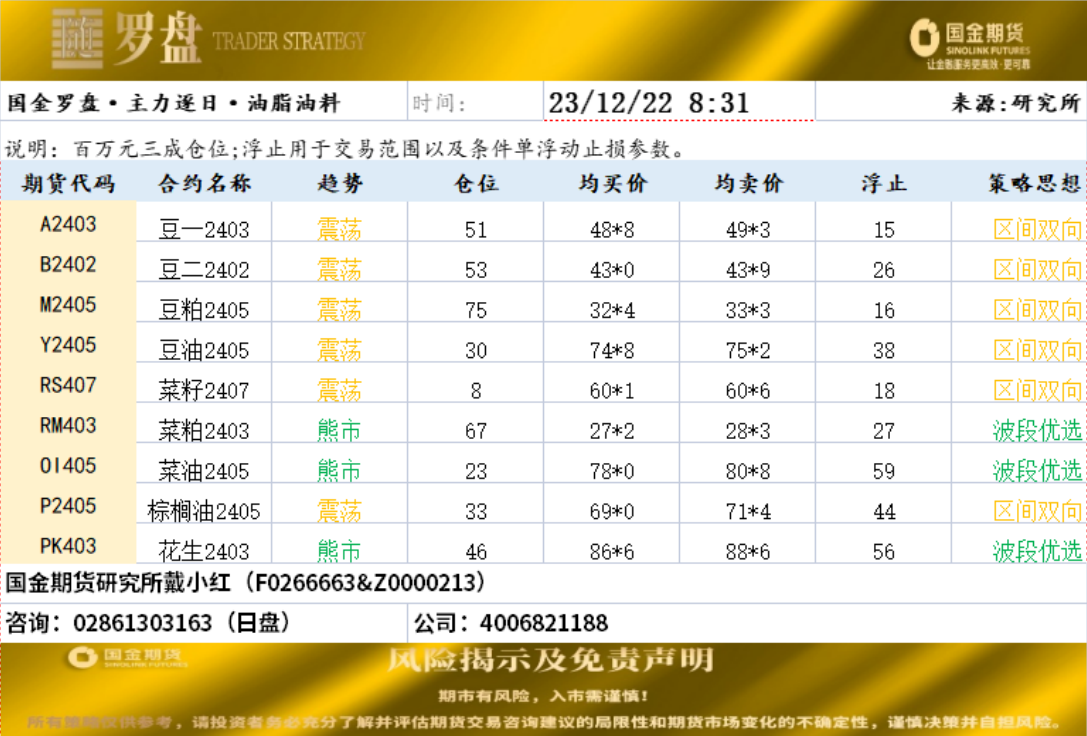Image resolution: width=1087 pixels, height=736 pixels.
Task: Select the futures code OI405
Action: point(68,465)
